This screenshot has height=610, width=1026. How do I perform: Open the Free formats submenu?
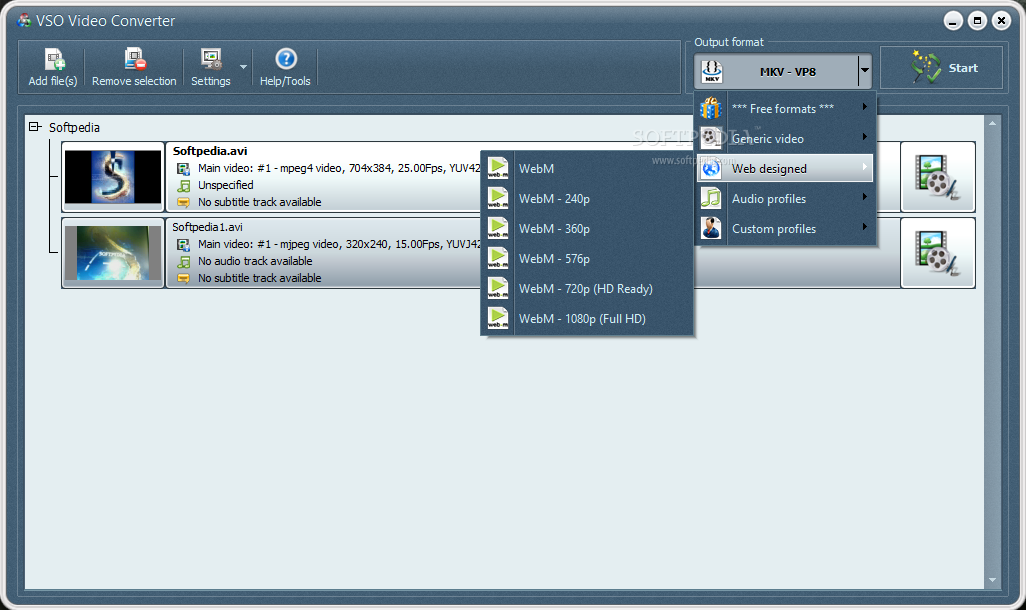(x=785, y=109)
